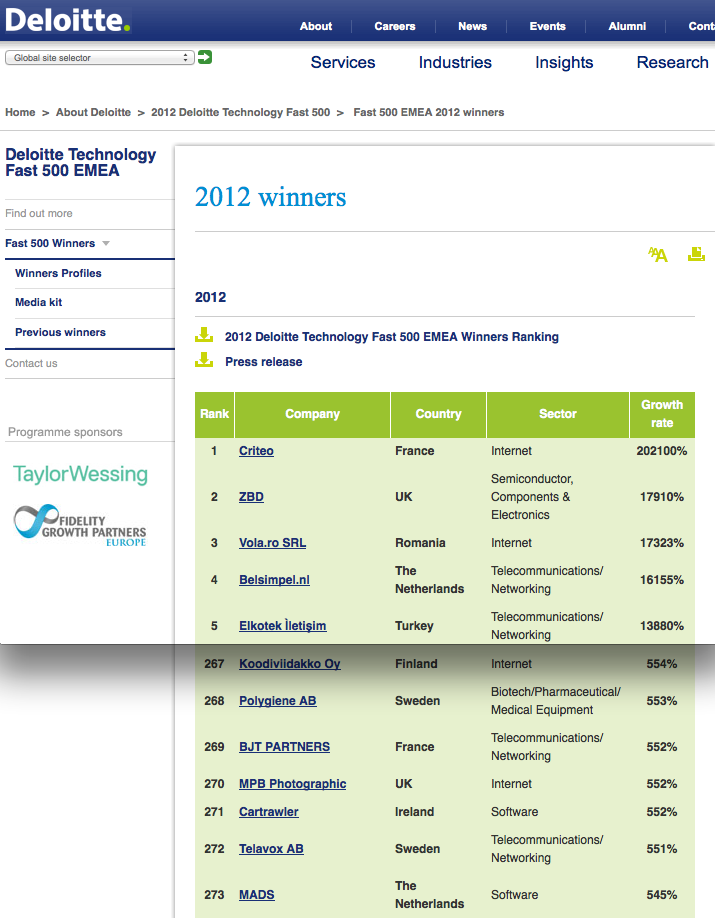This screenshot has height=918, width=715.
Task: Open the Koodiviidakko Oy company link
Action: click(x=289, y=663)
